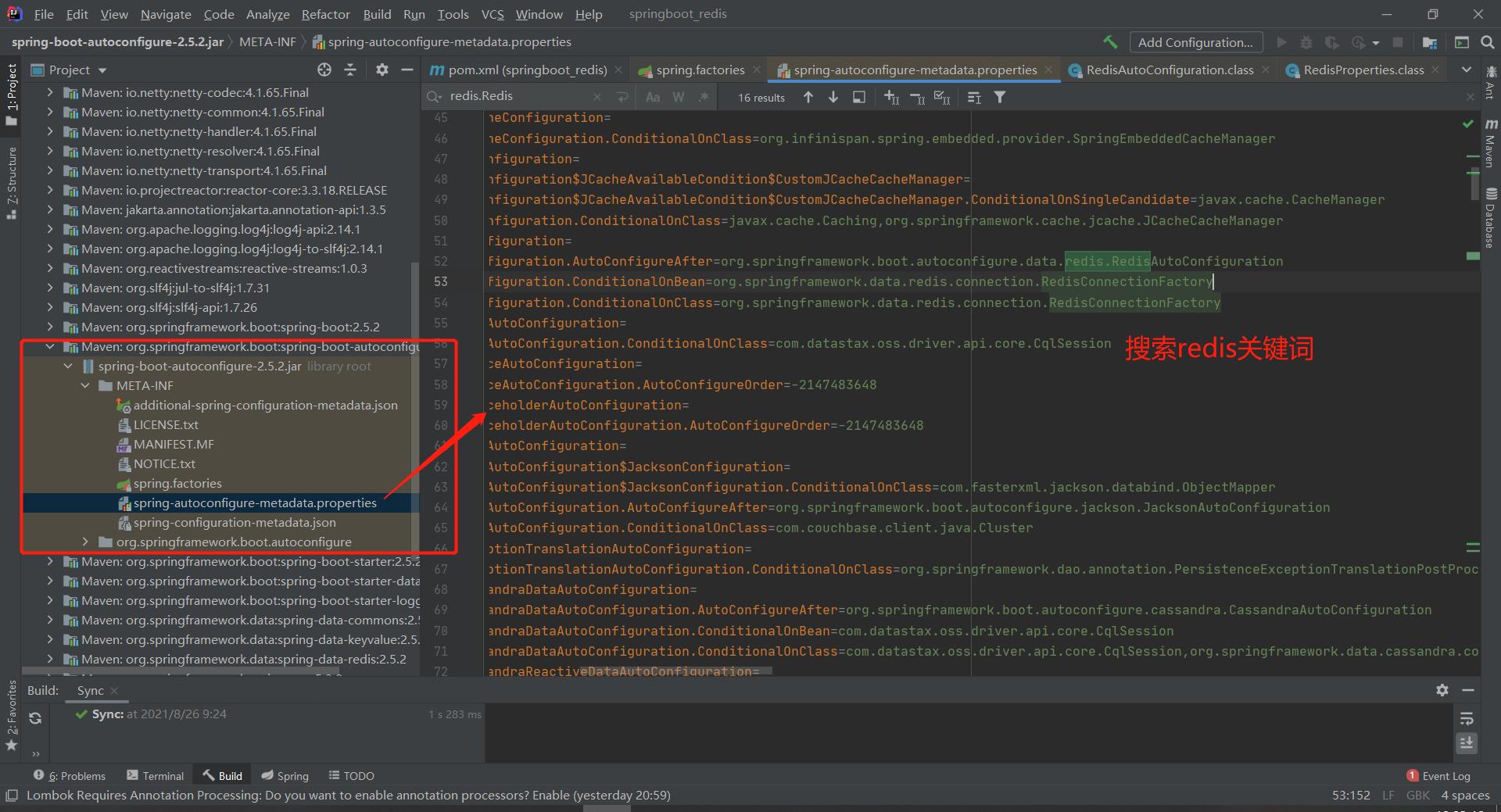Click the locate target icon in Project panel

pyautogui.click(x=324, y=70)
